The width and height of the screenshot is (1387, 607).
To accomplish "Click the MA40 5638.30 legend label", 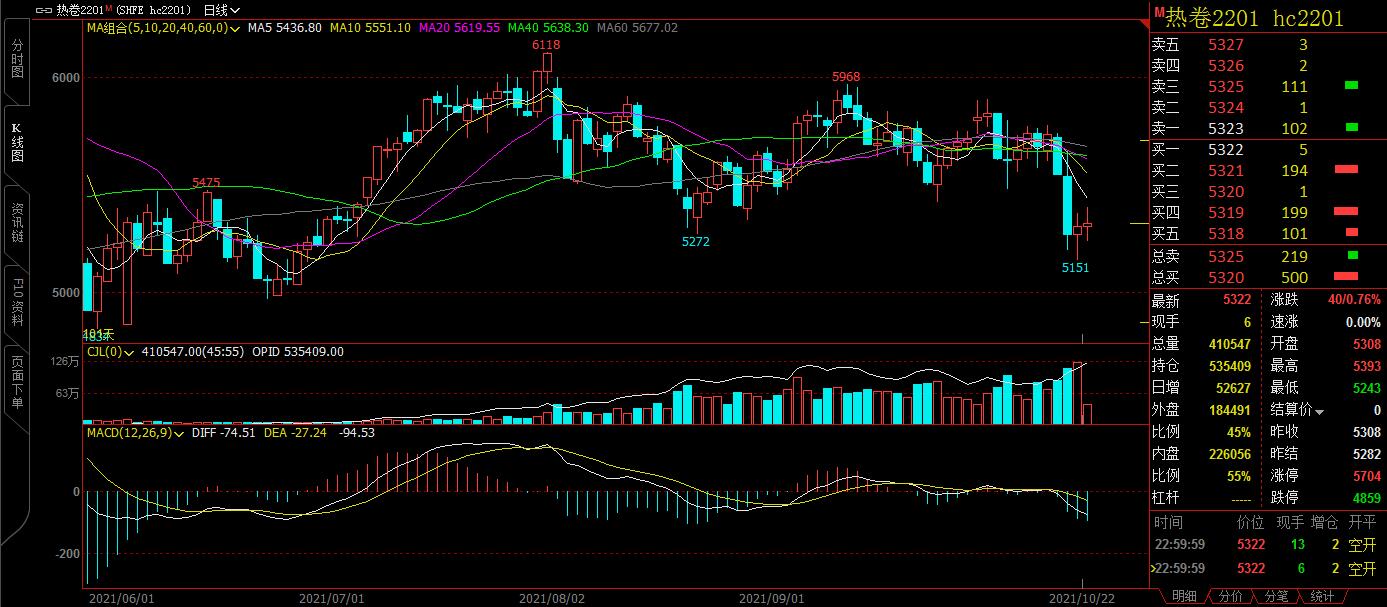I will point(548,28).
